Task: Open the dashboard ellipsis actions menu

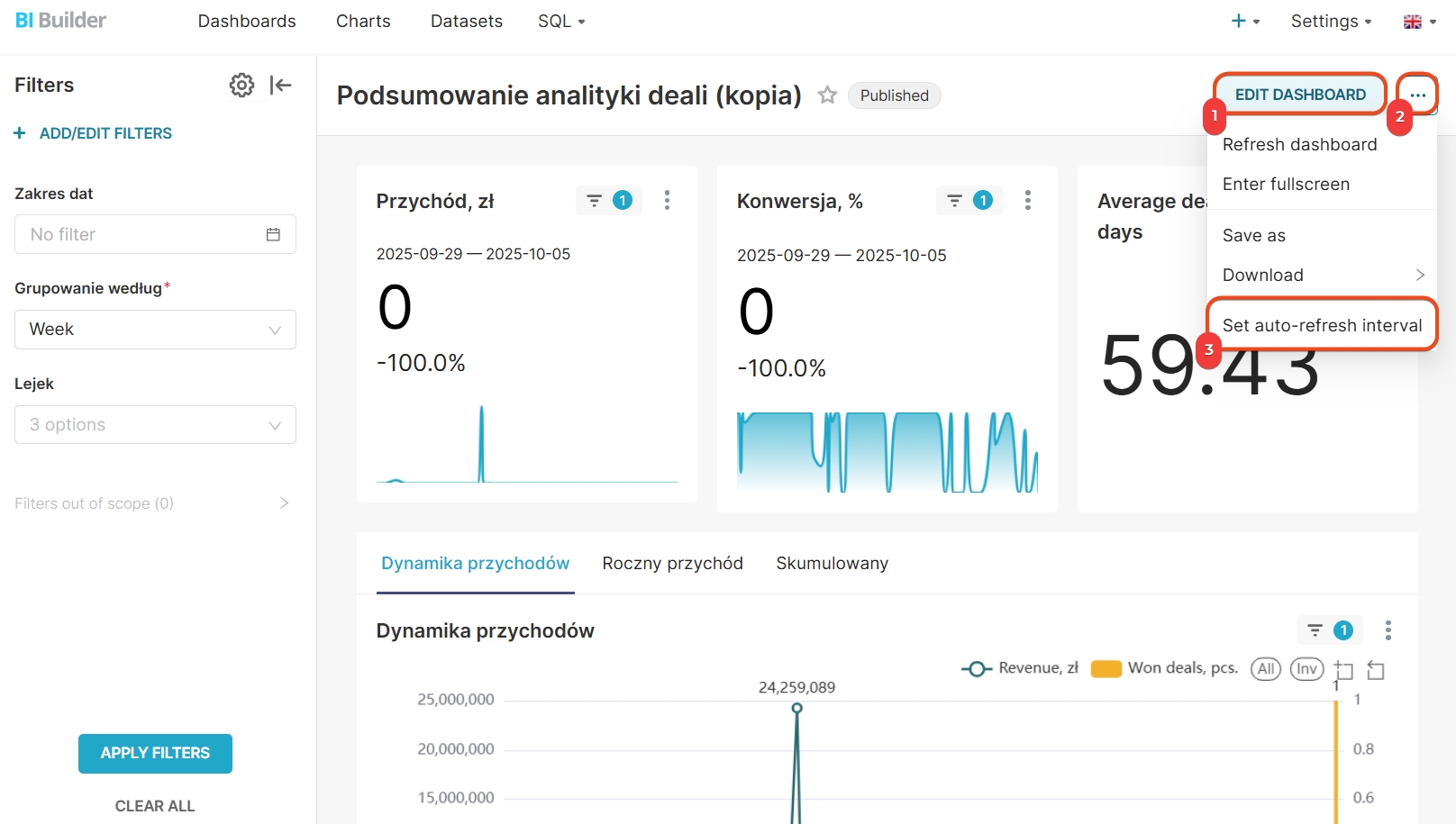Action: coord(1417,95)
